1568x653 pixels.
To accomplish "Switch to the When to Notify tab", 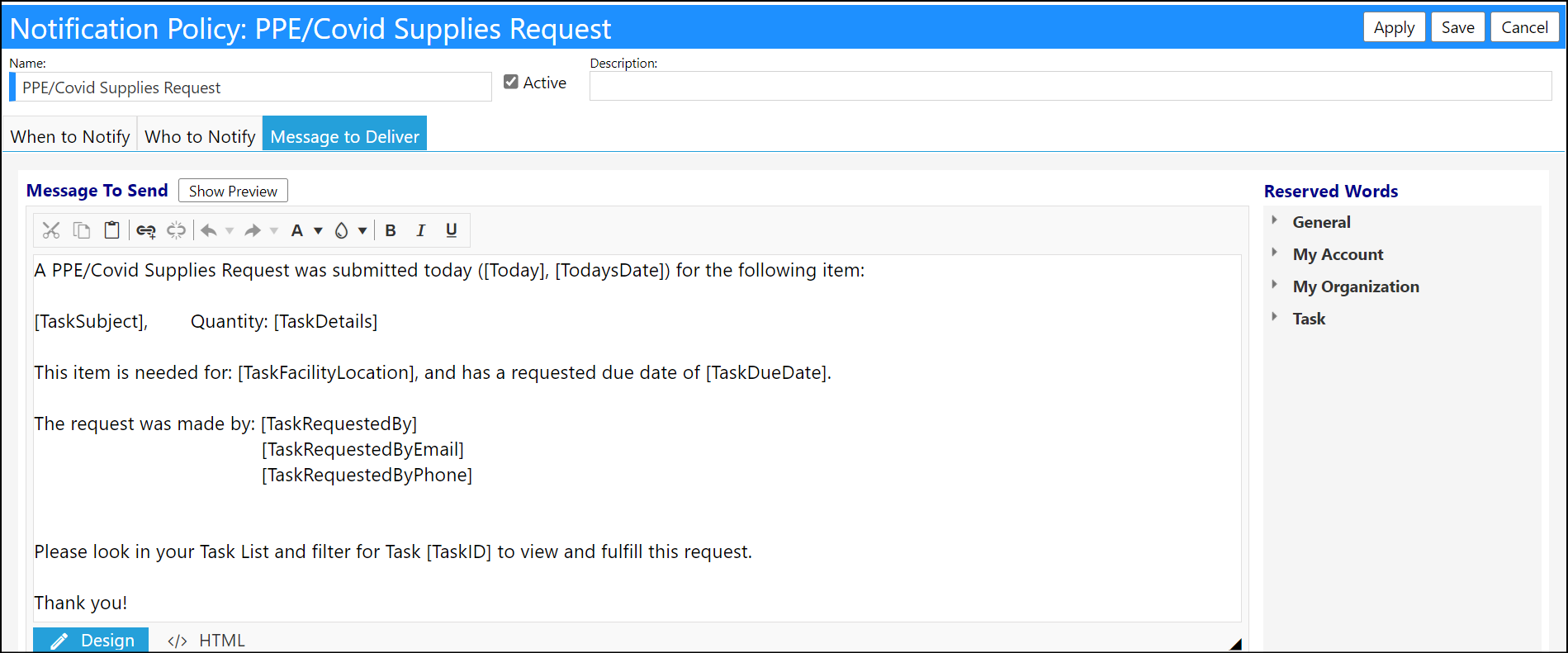I will point(70,135).
